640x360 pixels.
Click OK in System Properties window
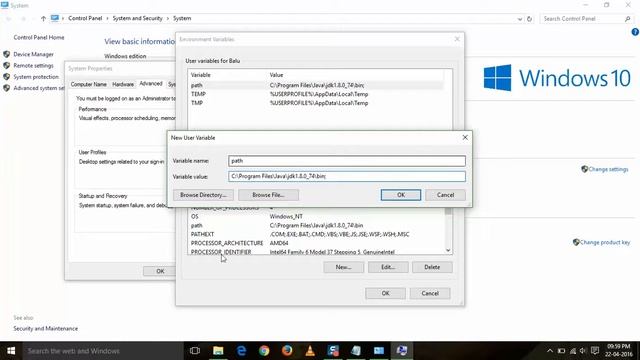[x=160, y=271]
